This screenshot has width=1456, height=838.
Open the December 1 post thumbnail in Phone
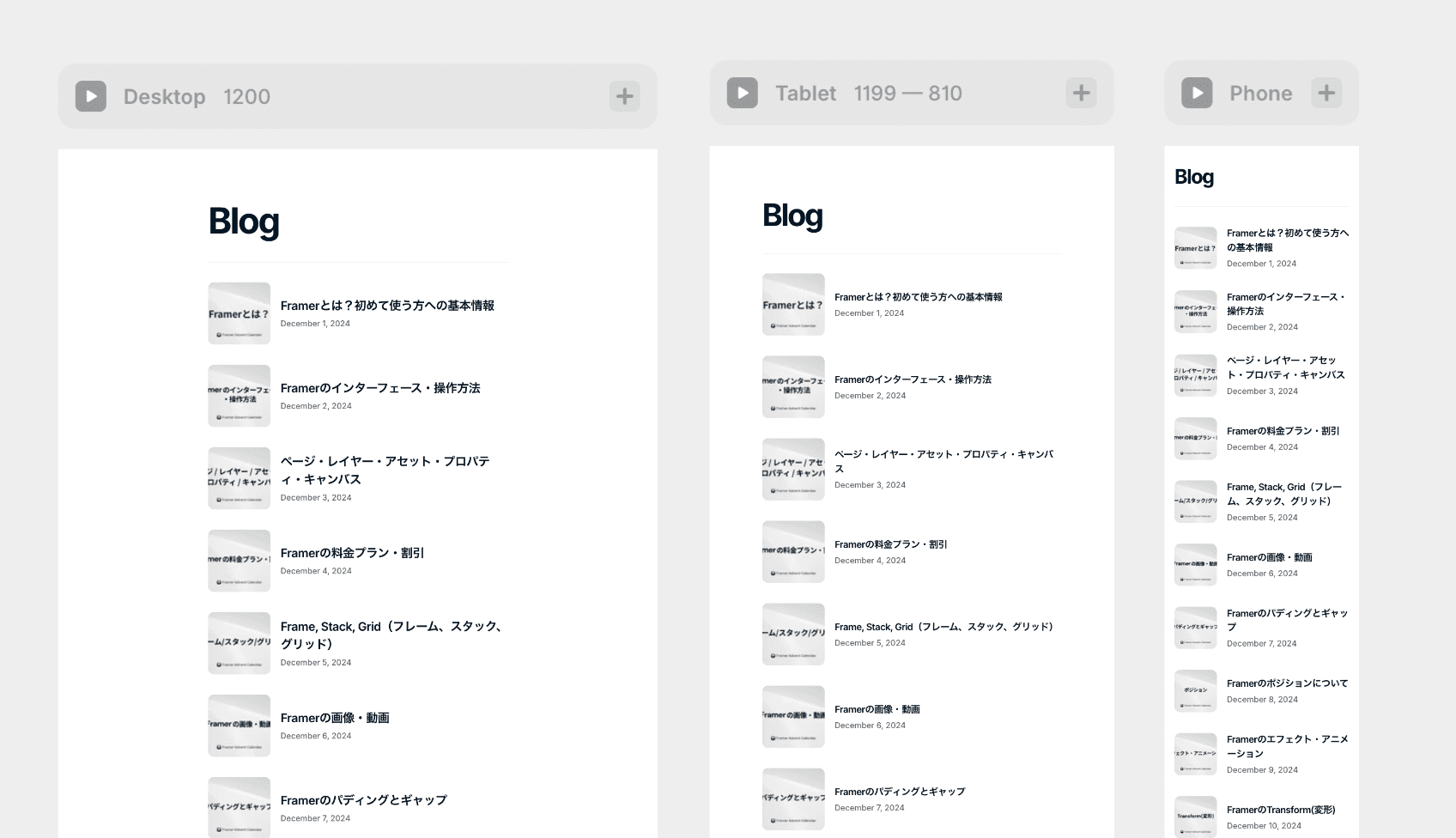coord(1196,248)
